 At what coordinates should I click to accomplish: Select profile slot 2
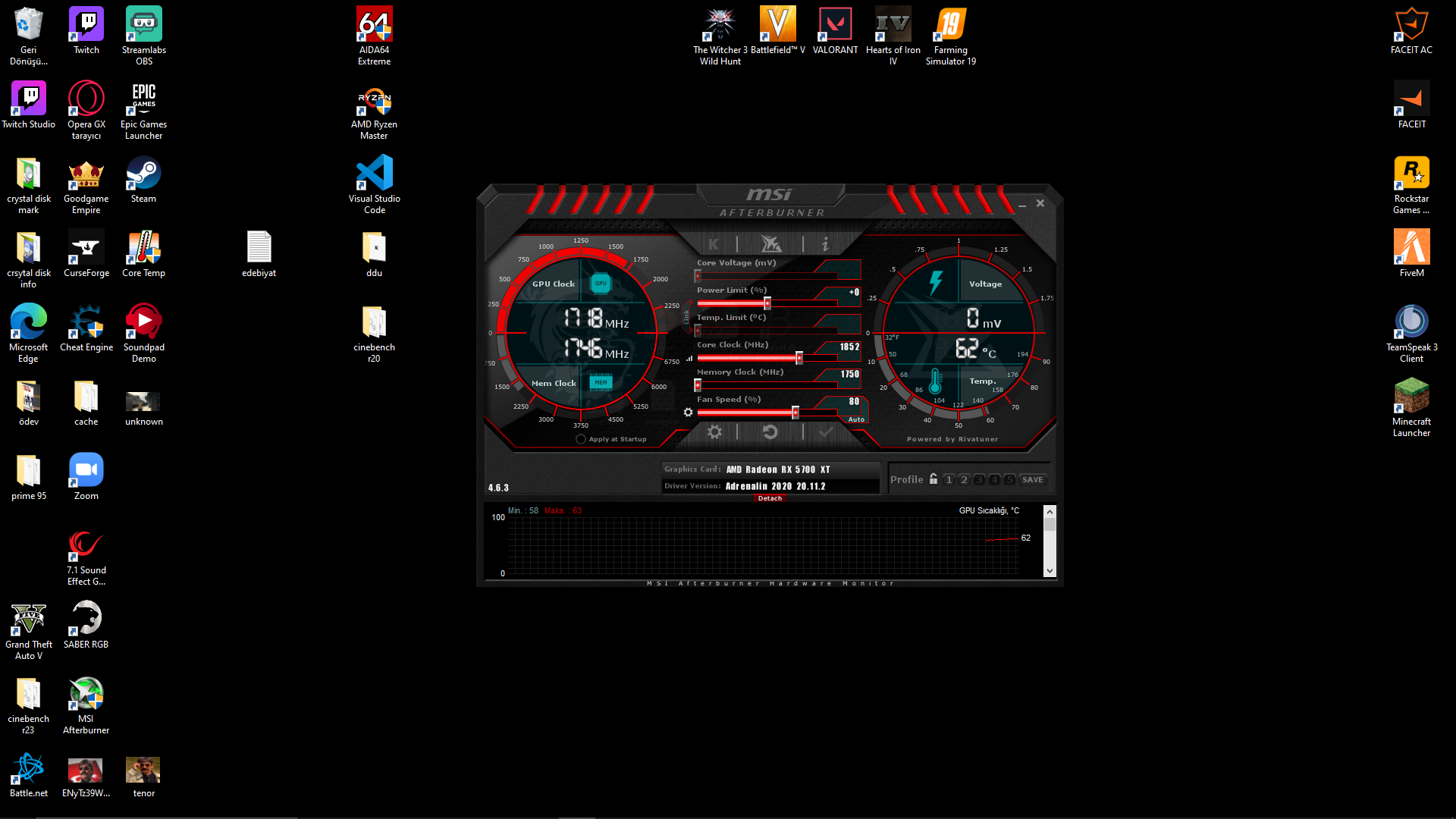964,480
